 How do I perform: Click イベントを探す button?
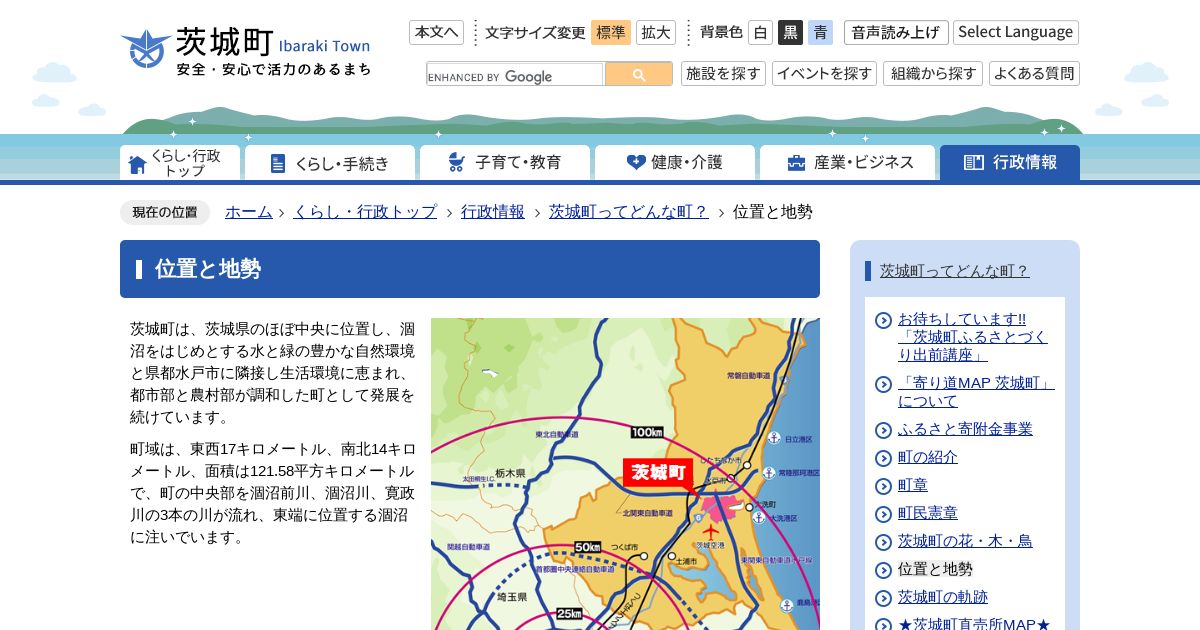(x=824, y=74)
